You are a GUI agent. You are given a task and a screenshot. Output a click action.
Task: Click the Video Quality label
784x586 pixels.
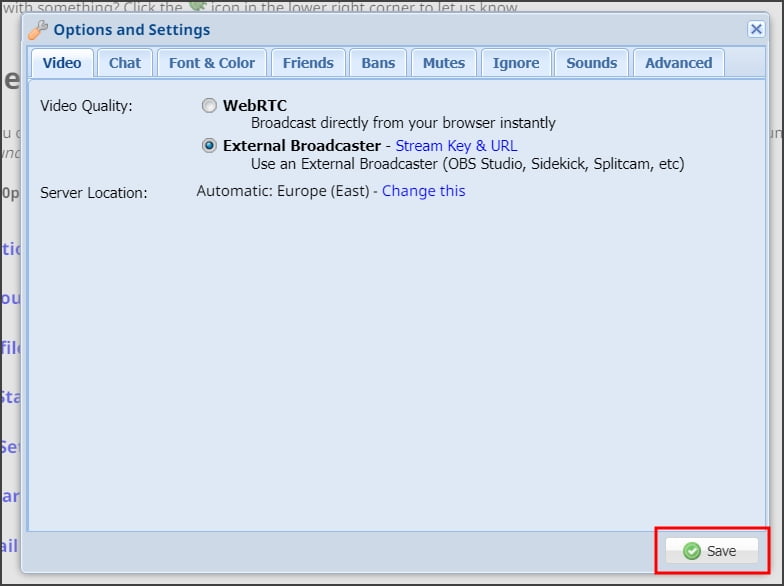pyautogui.click(x=86, y=106)
